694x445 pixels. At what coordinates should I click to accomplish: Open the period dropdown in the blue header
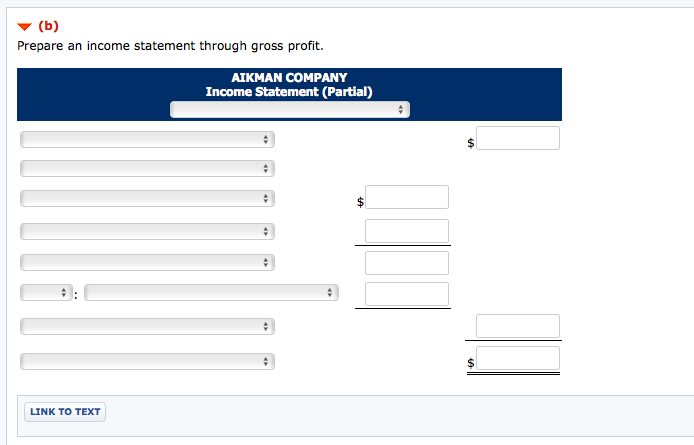289,109
